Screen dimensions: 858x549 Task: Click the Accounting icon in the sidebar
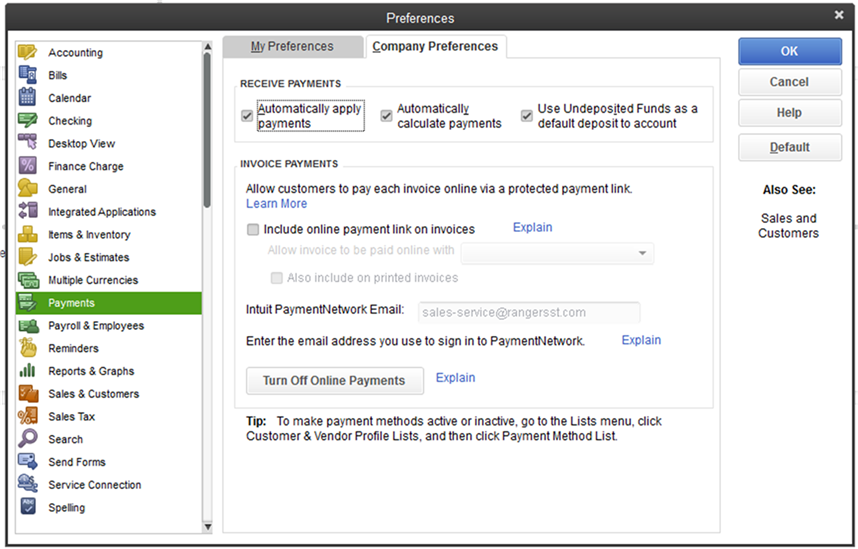[28, 52]
